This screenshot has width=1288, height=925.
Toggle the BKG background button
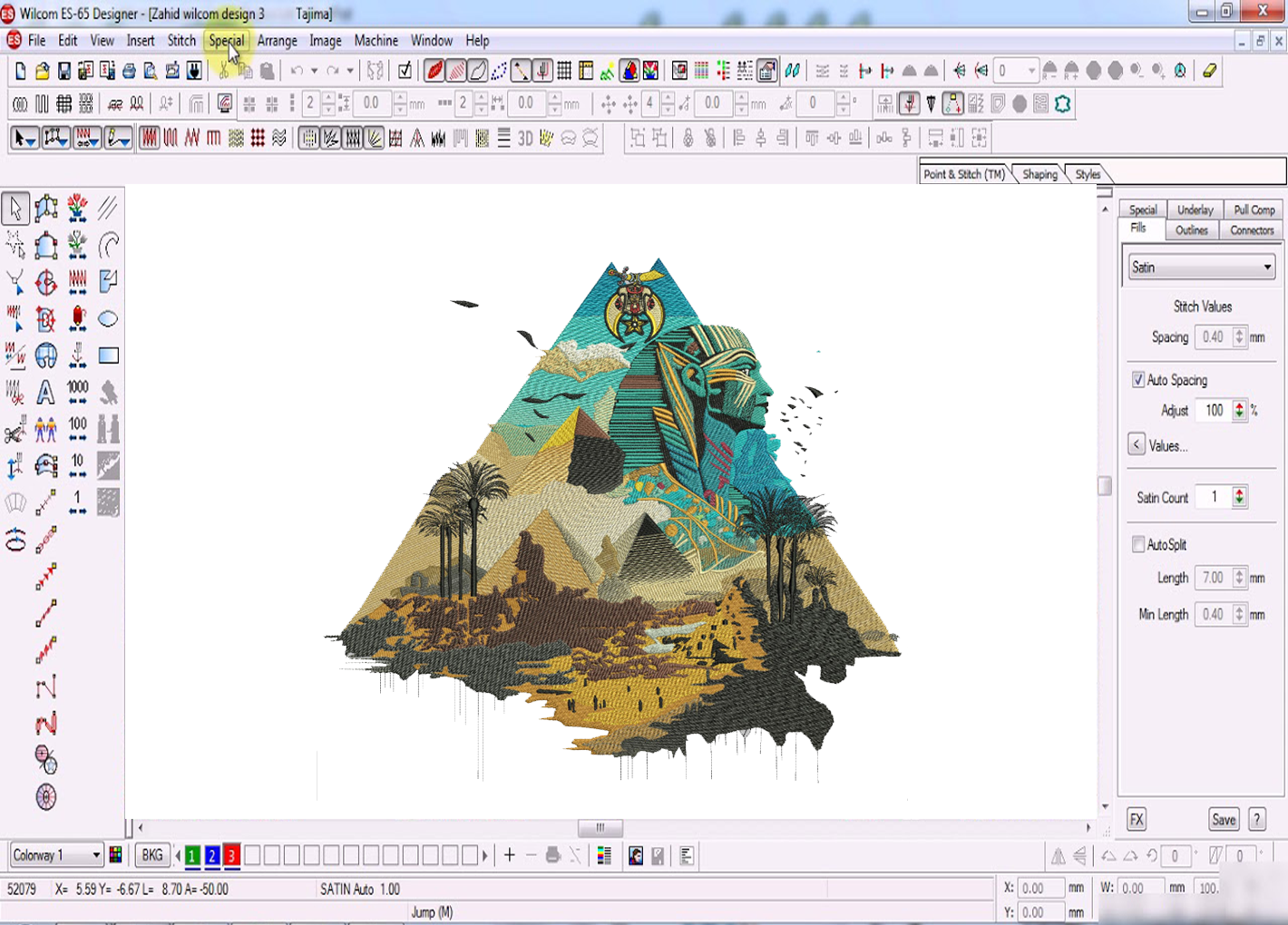tap(151, 854)
